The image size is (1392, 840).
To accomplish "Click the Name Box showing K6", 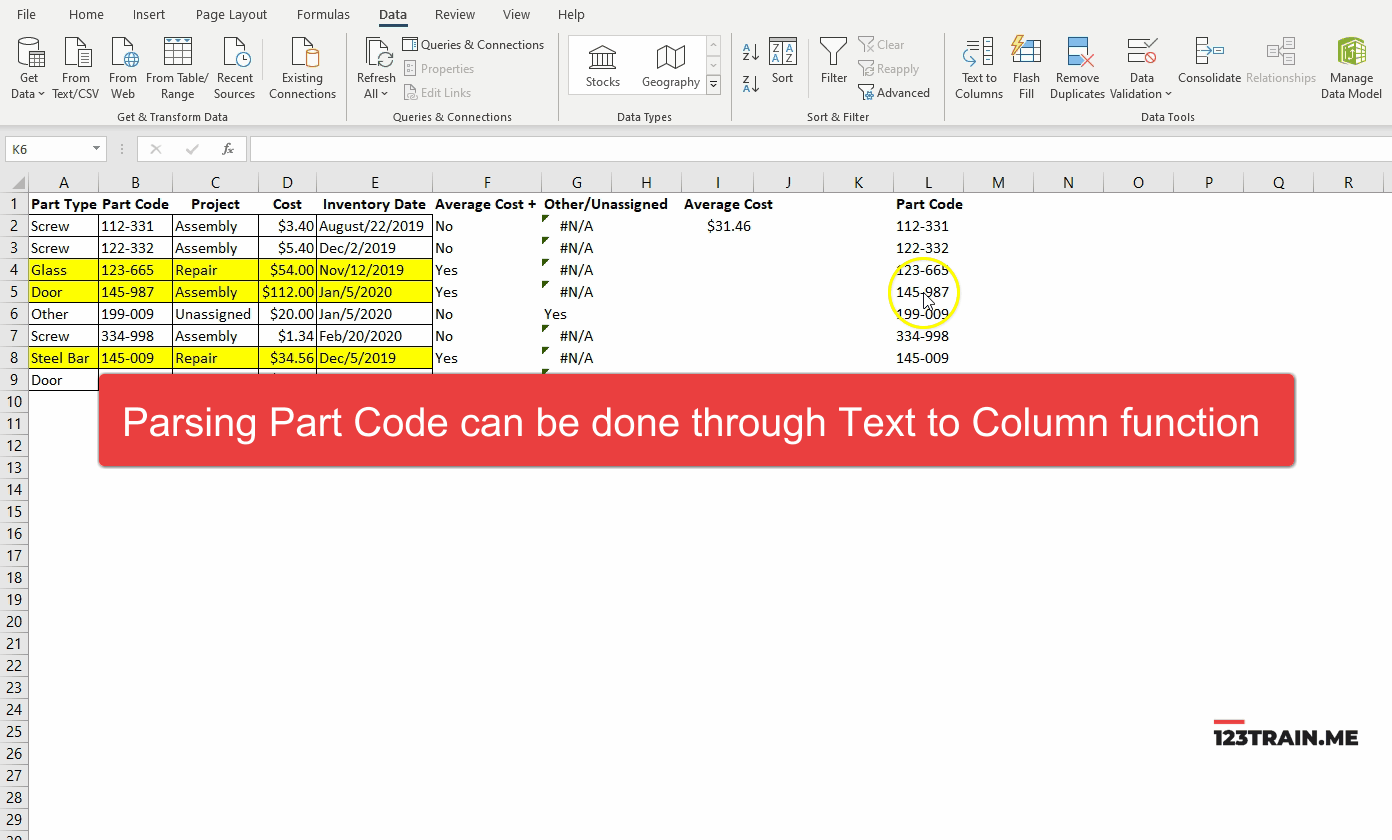I will tap(48, 149).
